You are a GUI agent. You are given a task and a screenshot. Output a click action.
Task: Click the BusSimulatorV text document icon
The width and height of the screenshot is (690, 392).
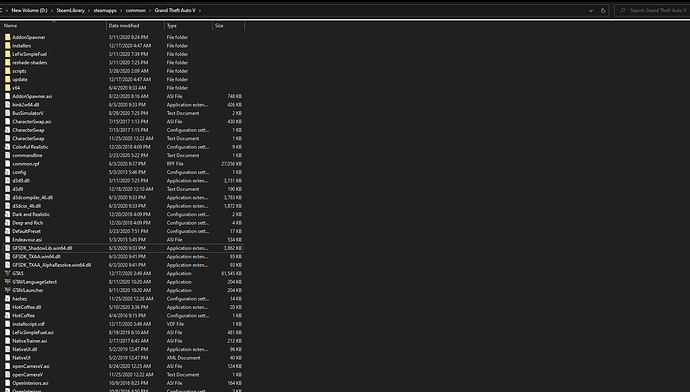pos(7,113)
